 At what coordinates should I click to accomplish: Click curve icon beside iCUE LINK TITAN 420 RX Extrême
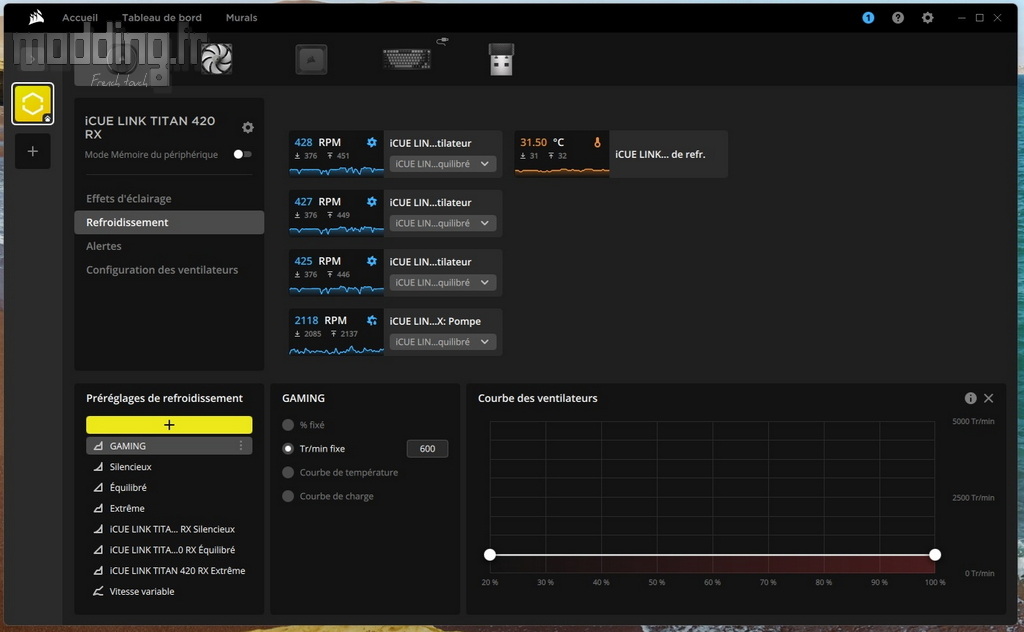point(98,571)
